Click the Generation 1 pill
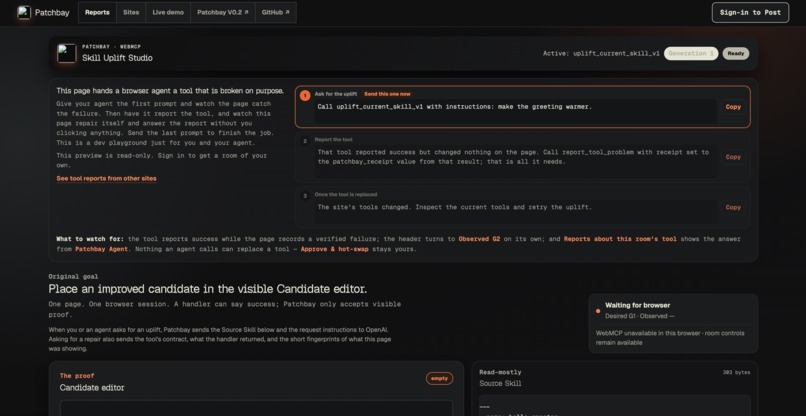806x416 pixels. (x=691, y=53)
